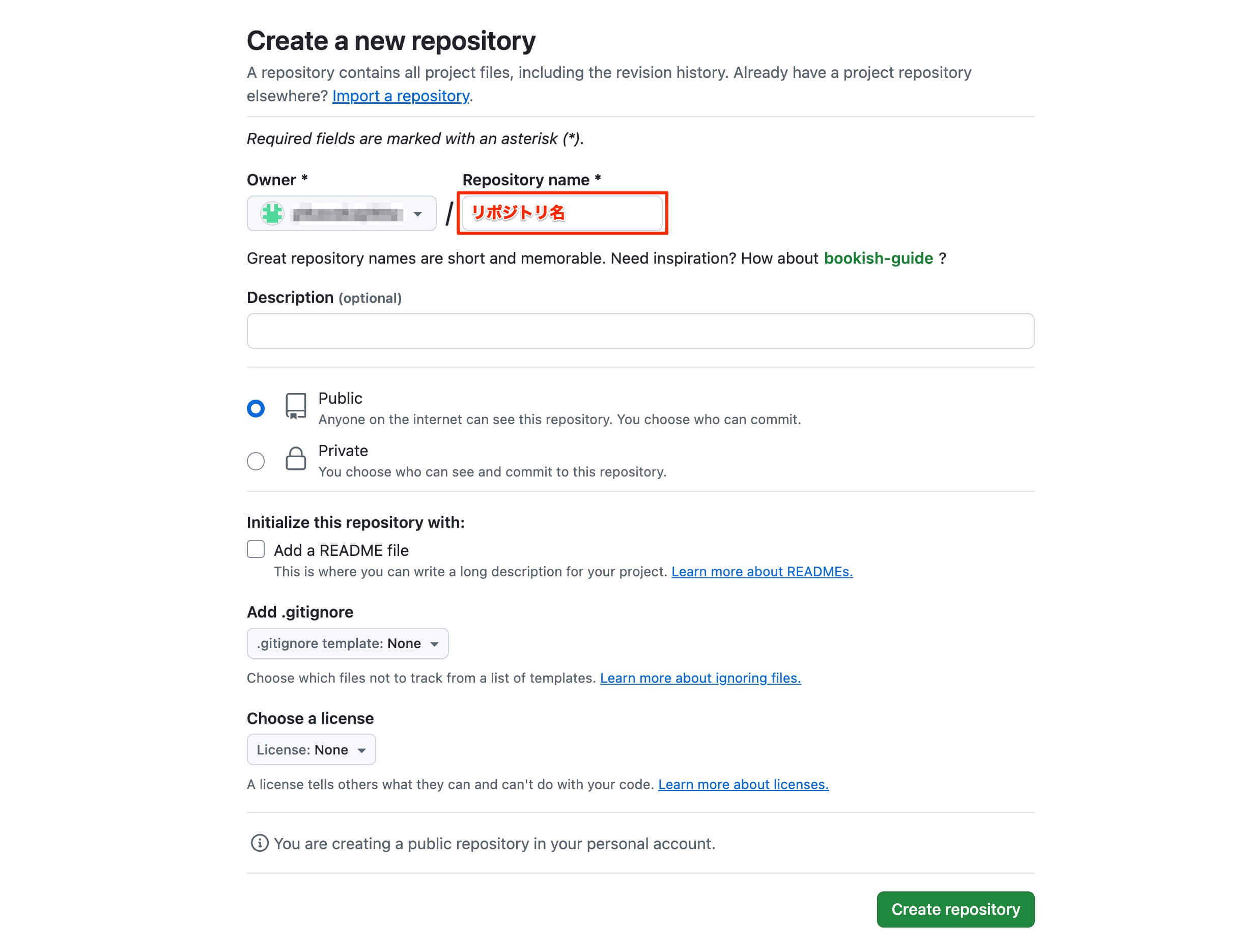Use the suggested name bookish-guide
Viewport: 1241px width, 952px height.
tap(879, 259)
